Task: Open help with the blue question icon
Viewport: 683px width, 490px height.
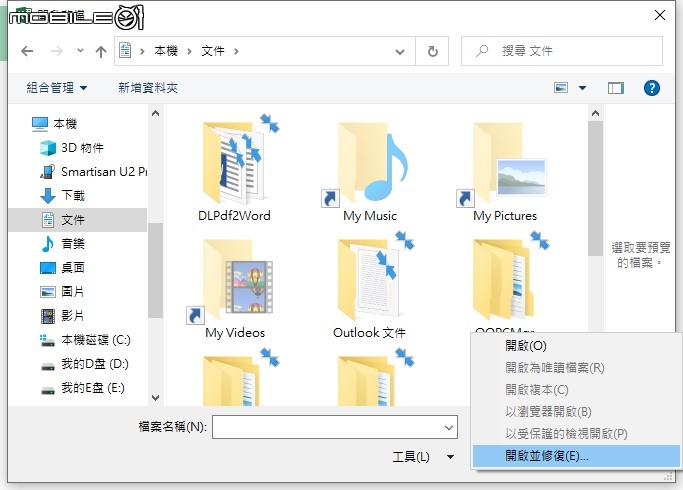Action: 651,88
